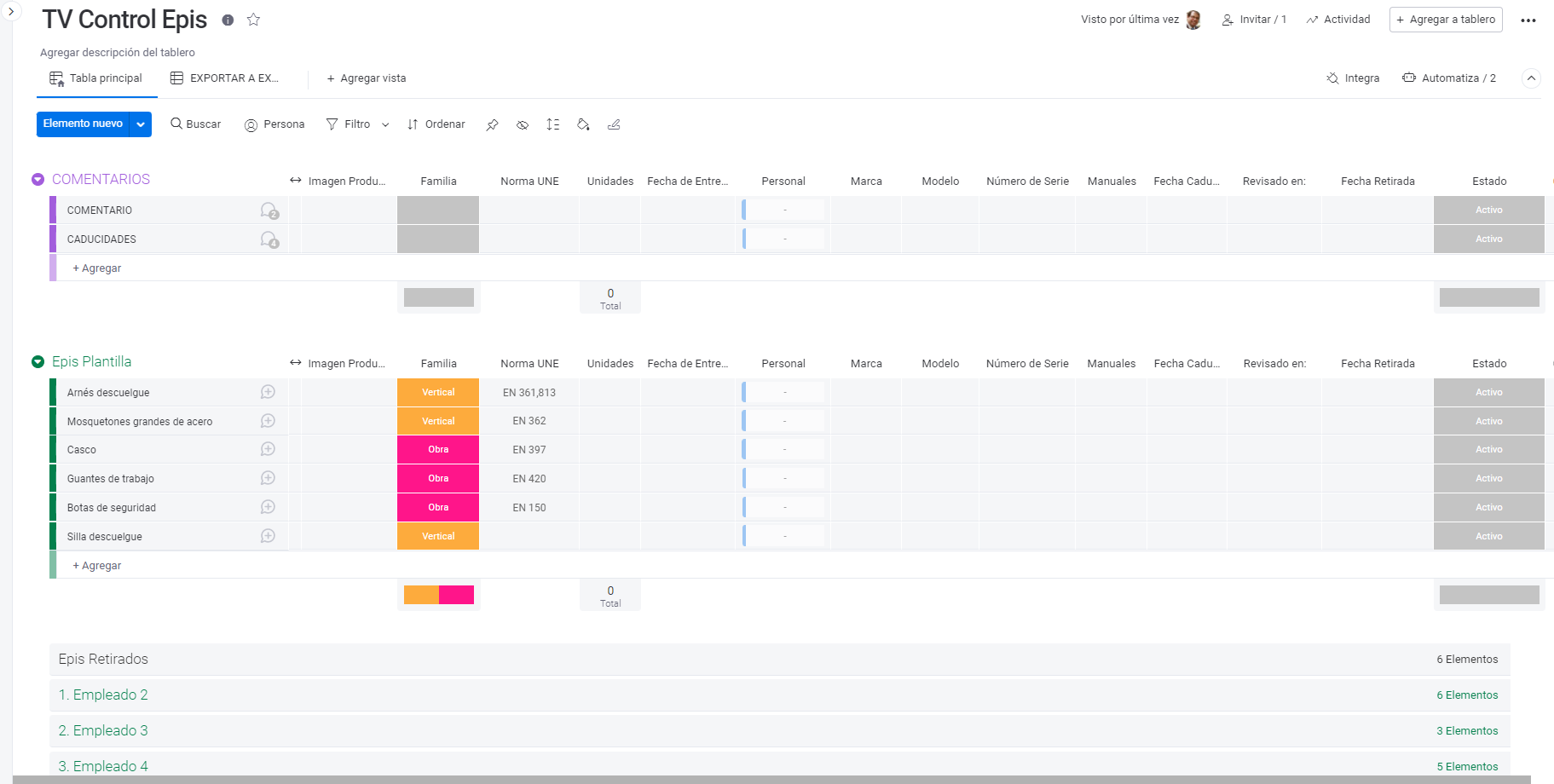Collapse the board header with chevron button
Screen dimensions: 1554x784
(x=1531, y=78)
